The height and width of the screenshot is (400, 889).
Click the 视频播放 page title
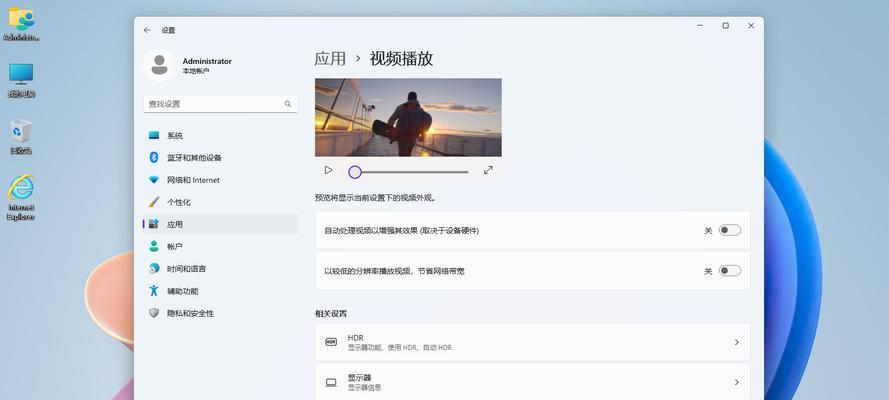click(x=401, y=58)
